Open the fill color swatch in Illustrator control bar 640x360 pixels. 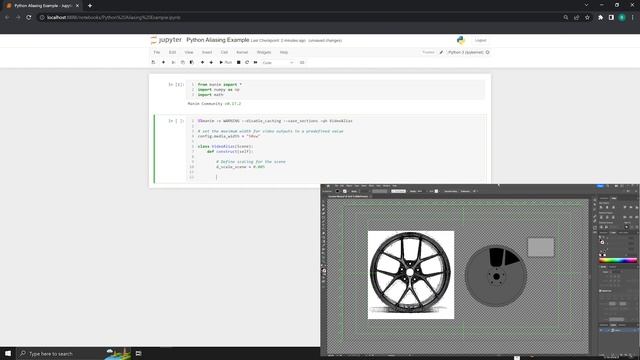338,191
